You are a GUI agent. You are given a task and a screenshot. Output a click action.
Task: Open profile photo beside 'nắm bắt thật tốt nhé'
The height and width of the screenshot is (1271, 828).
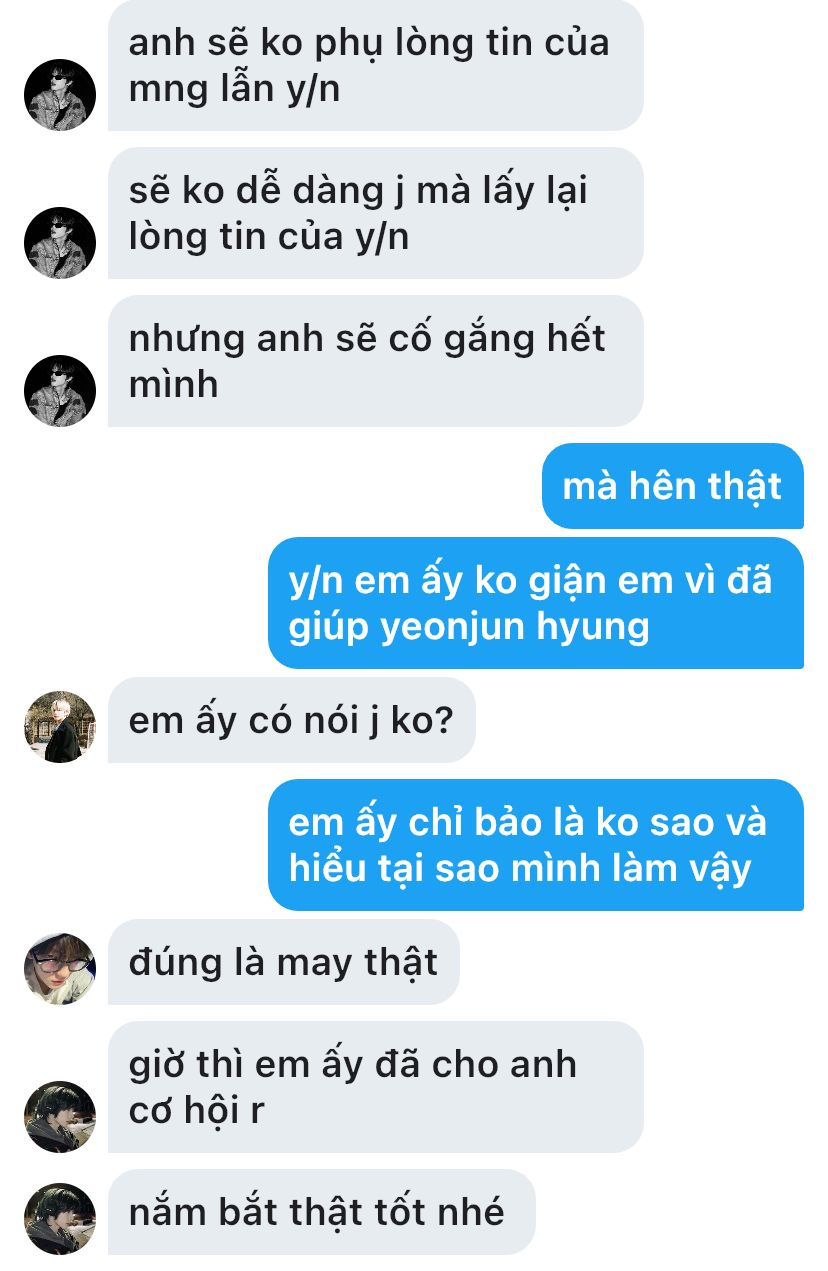(60, 1219)
